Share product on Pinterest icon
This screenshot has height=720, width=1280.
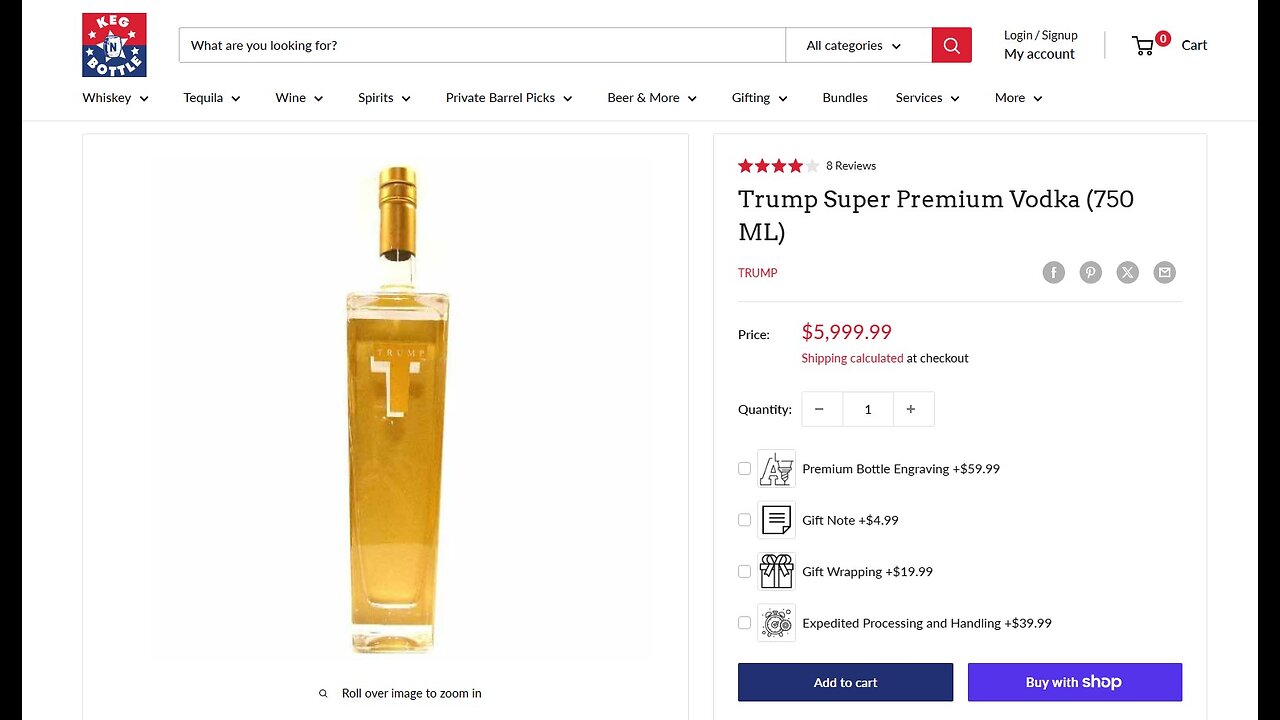tap(1091, 272)
